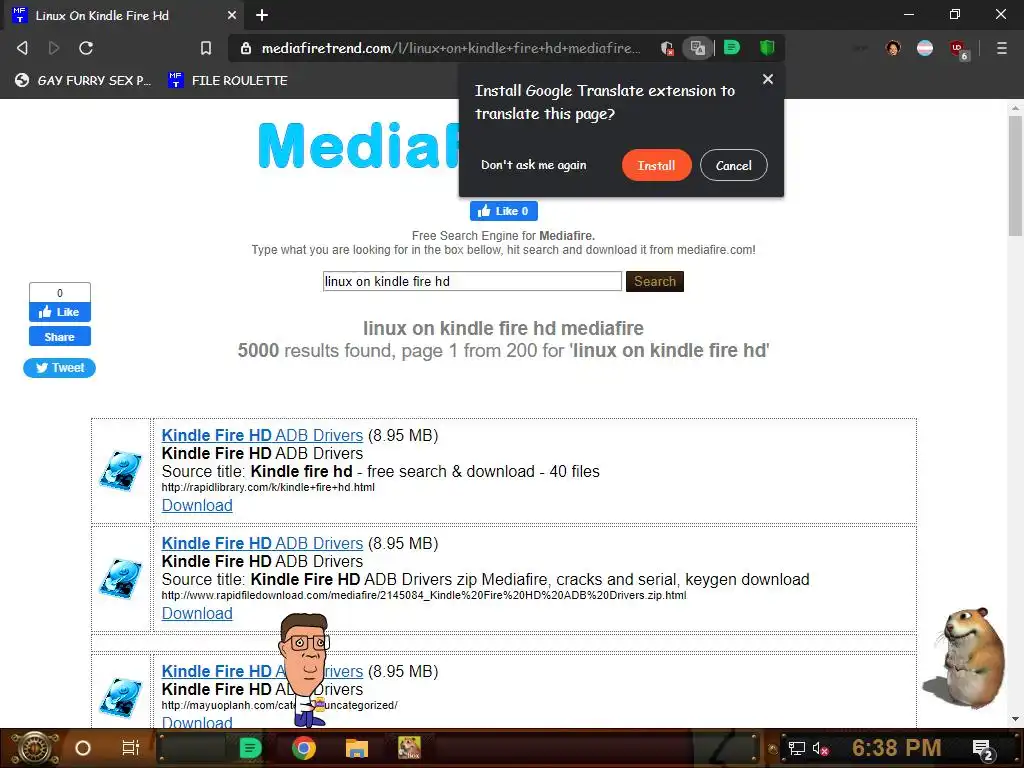Go back using the browser back arrow
1024x768 pixels.
coord(22,48)
